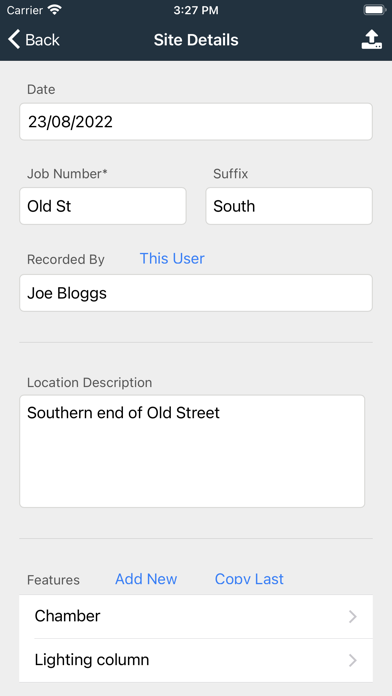
Task: Tap the 3:27 PM clock
Action: tap(196, 10)
